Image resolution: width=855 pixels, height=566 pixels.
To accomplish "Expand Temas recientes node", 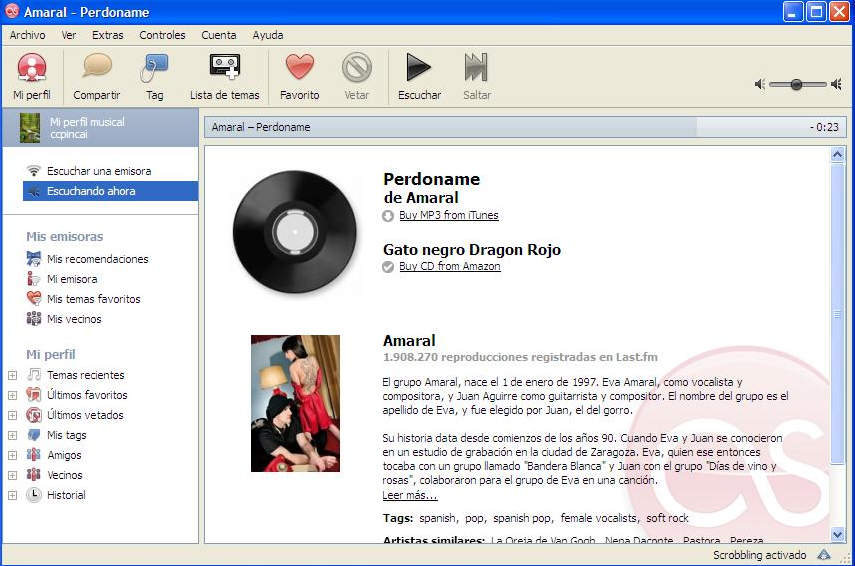I will coord(13,375).
